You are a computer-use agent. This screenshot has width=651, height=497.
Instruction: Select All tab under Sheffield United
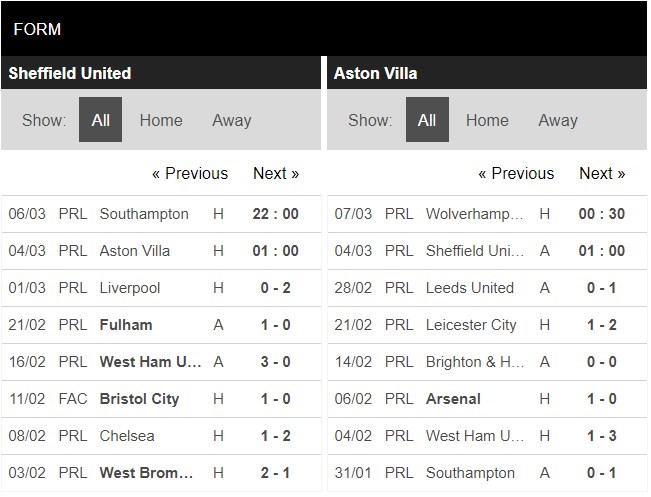tap(100, 120)
